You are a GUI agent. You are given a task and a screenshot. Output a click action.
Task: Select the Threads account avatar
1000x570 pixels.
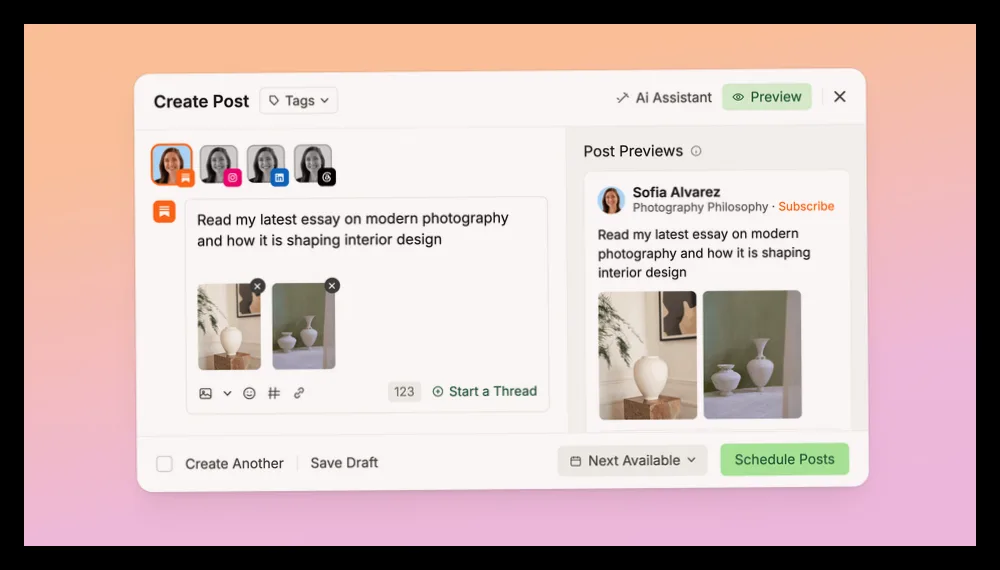click(x=314, y=164)
